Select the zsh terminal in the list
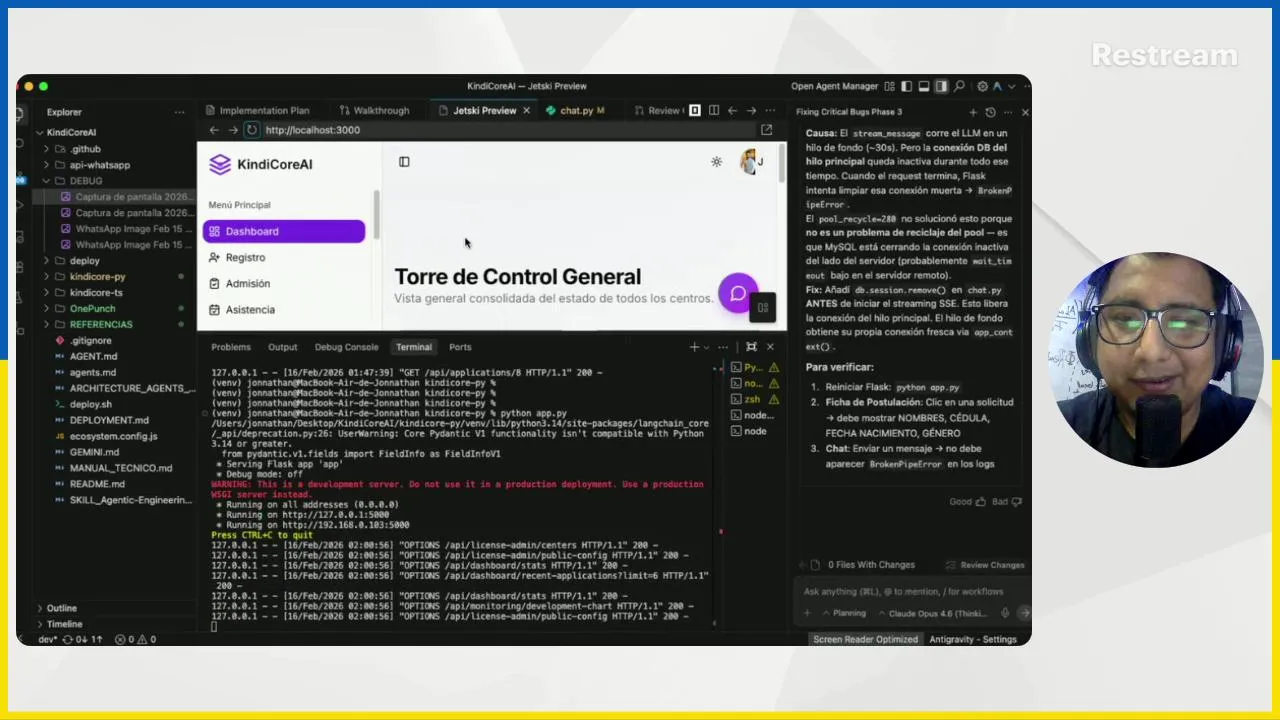 click(x=752, y=399)
